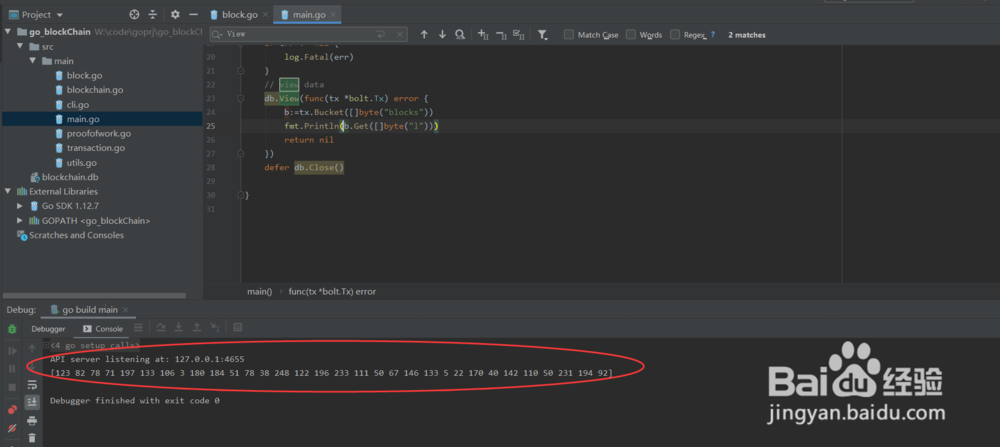Click the locate/scroll from source icon
Image resolution: width=1000 pixels, height=447 pixels.
point(134,14)
